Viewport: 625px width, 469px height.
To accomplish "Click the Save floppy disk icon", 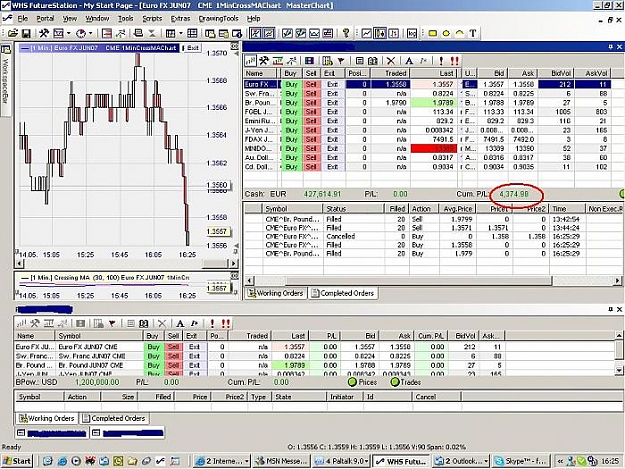I will (26, 33).
